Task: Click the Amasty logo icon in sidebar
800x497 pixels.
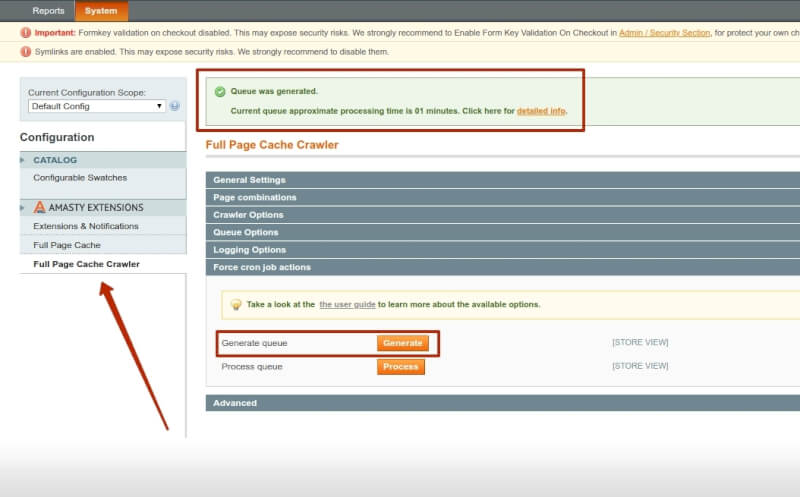Action: (x=40, y=208)
